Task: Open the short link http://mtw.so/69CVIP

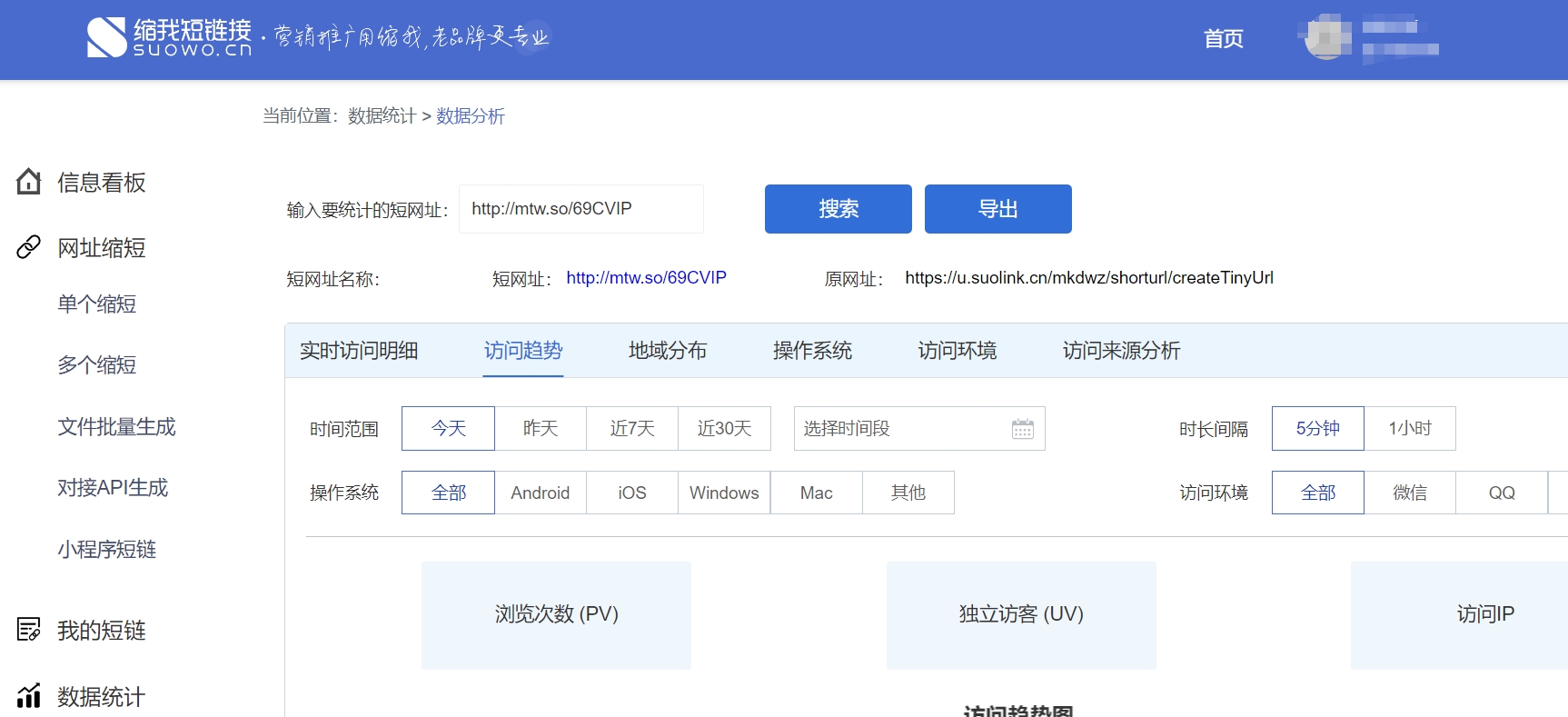Action: (646, 278)
